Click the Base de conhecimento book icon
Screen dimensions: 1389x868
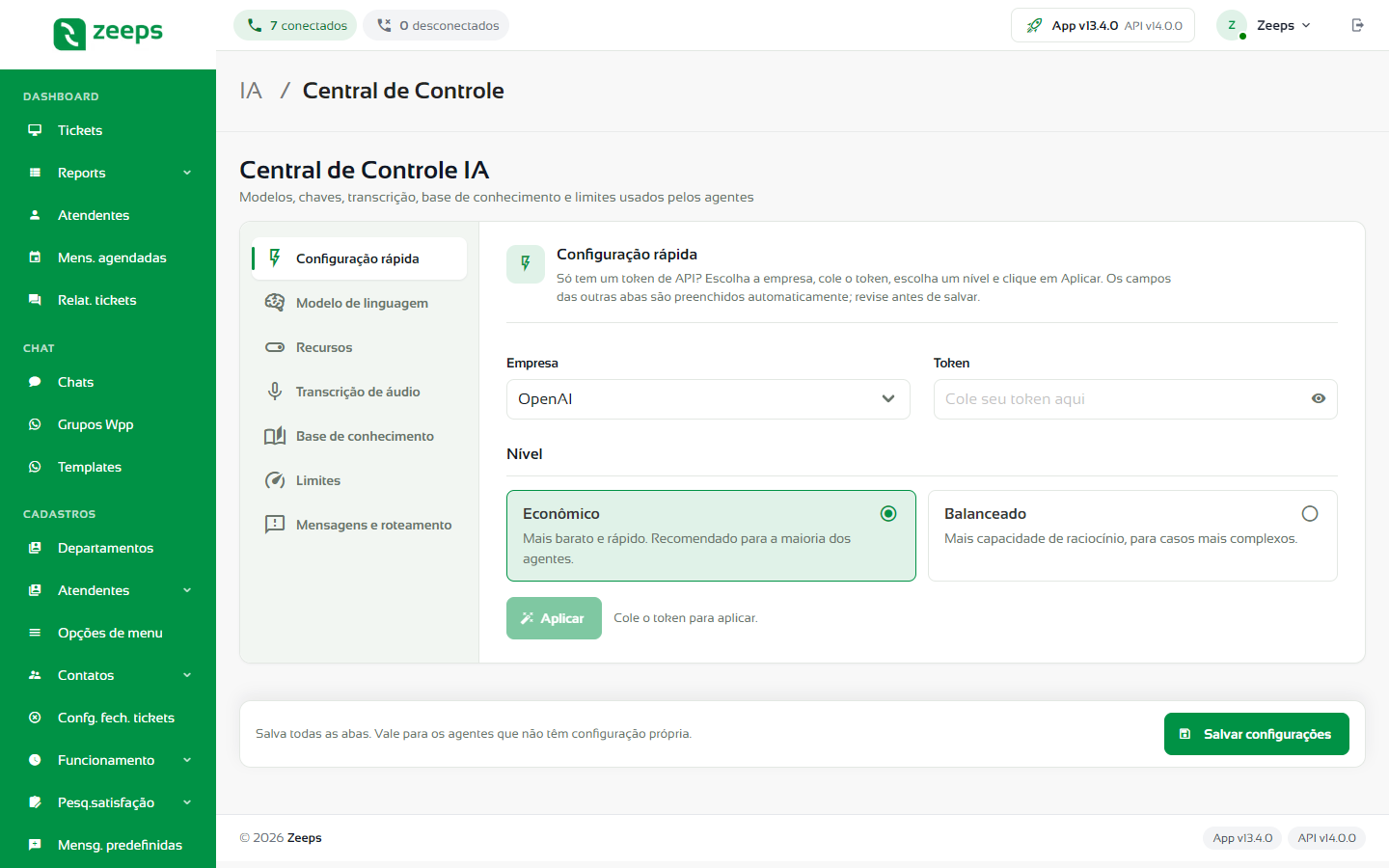275,436
